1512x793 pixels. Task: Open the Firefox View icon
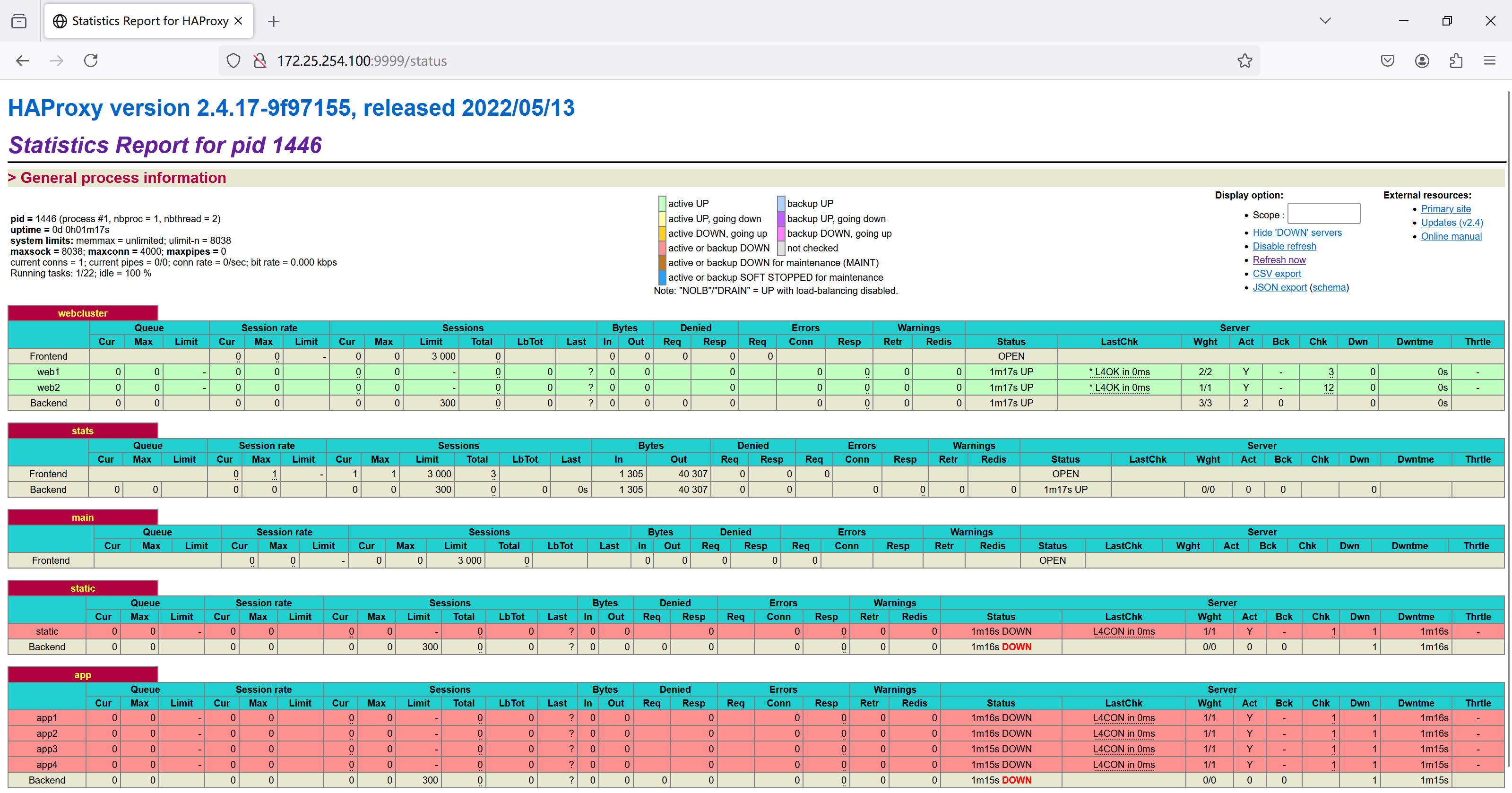point(19,21)
